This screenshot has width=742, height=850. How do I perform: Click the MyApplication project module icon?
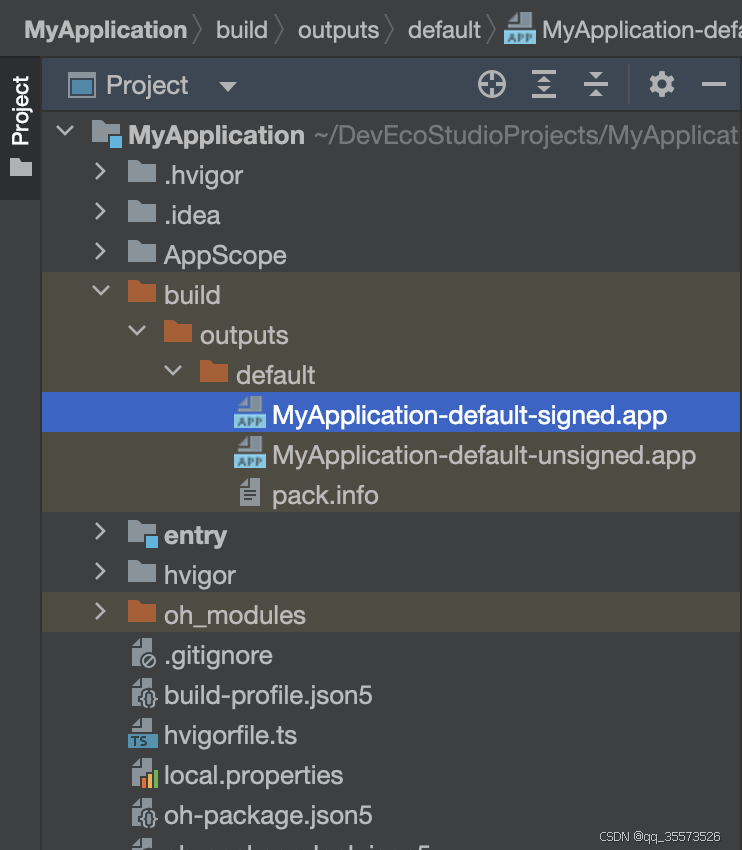pyautogui.click(x=107, y=134)
